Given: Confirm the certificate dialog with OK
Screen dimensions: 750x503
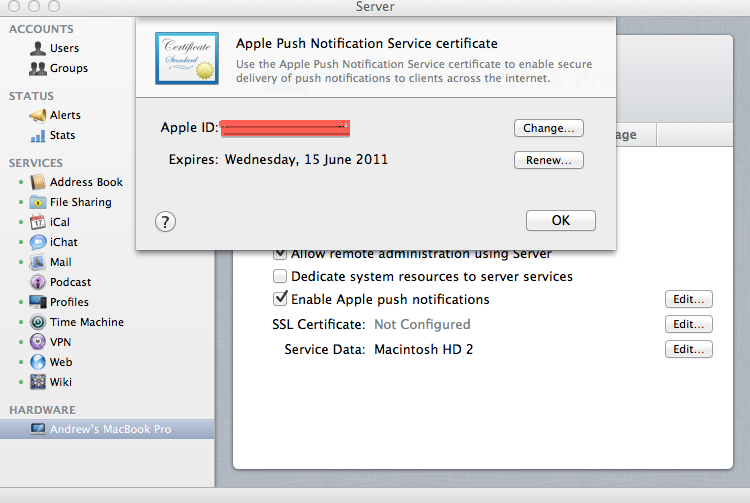Looking at the screenshot, I should (561, 220).
